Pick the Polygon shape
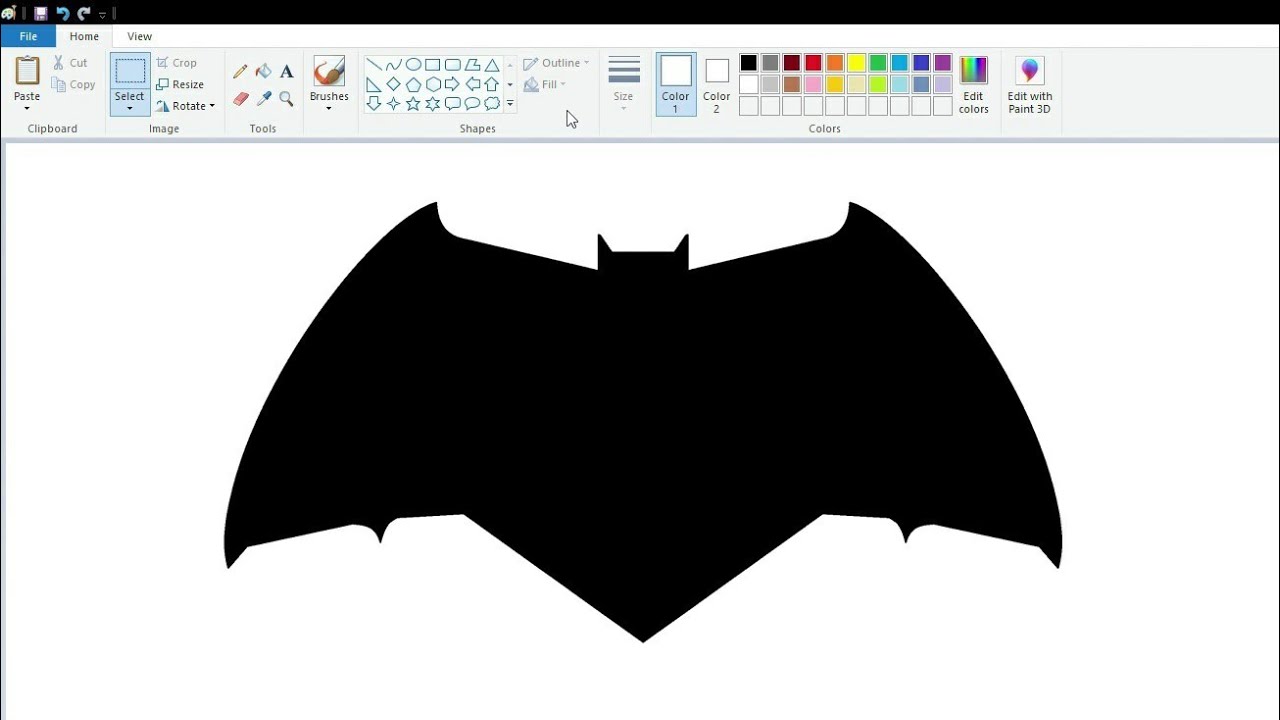The image size is (1280, 720). (x=472, y=65)
